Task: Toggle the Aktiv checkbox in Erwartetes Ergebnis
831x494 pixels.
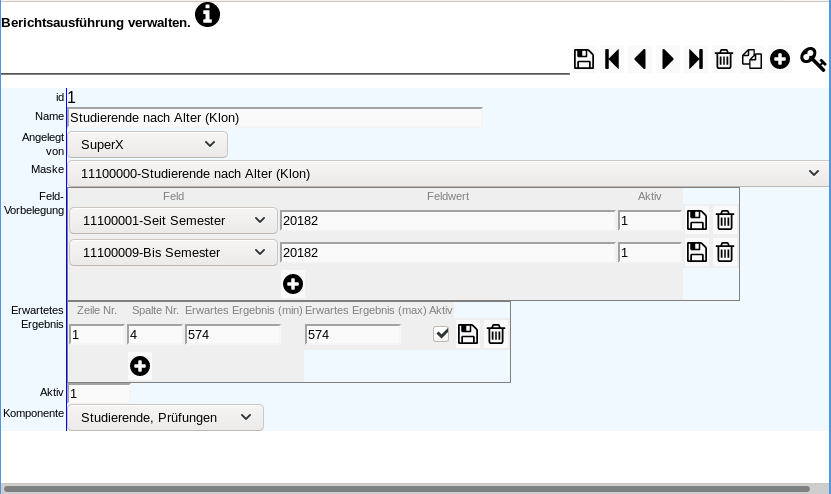Action: tap(441, 334)
